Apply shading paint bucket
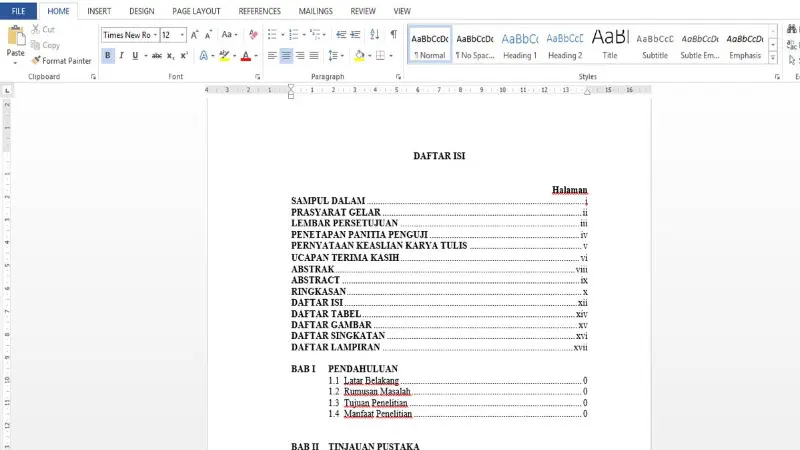This screenshot has height=450, width=800. click(360, 56)
